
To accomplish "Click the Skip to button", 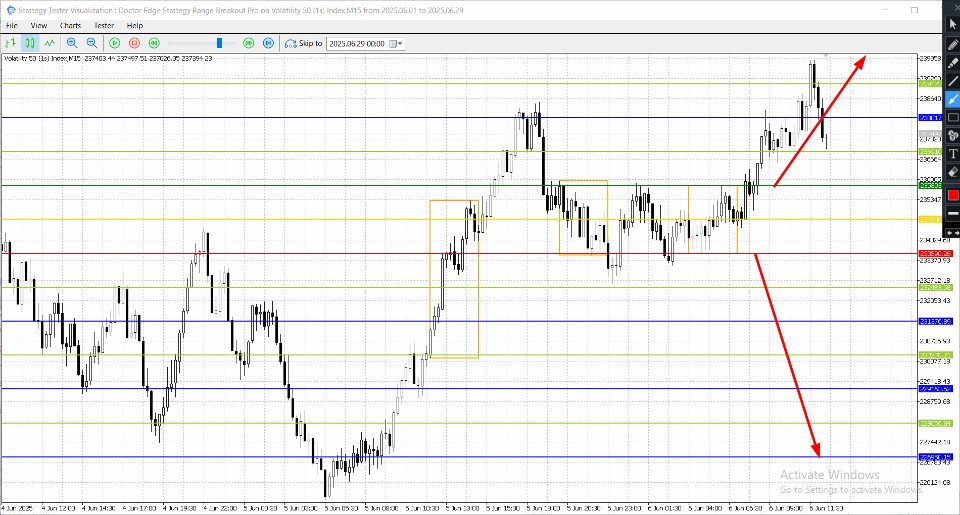I will pyautogui.click(x=304, y=43).
